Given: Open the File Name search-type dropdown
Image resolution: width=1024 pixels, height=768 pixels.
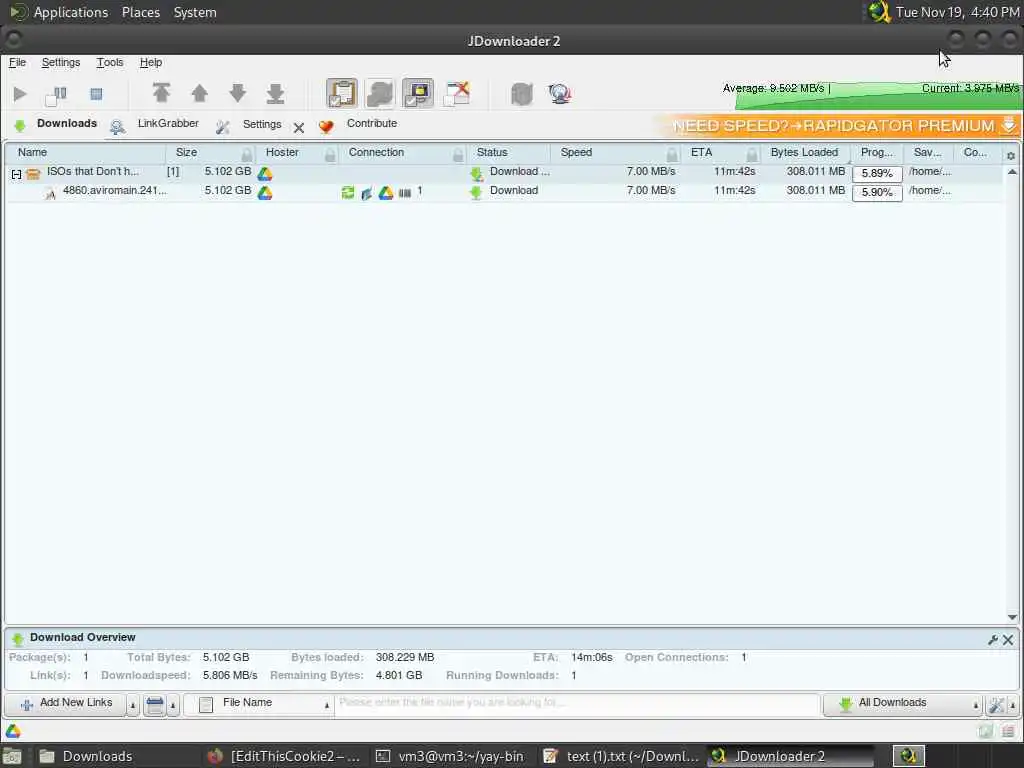Looking at the screenshot, I should point(259,704).
